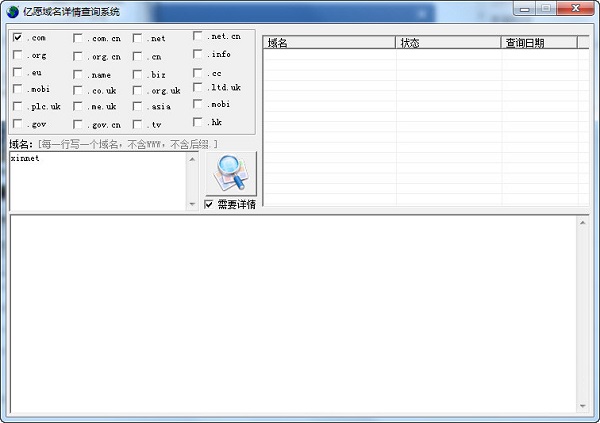
Task: Minimize the 亿愿域名详情查询系统 window
Action: (x=525, y=8)
